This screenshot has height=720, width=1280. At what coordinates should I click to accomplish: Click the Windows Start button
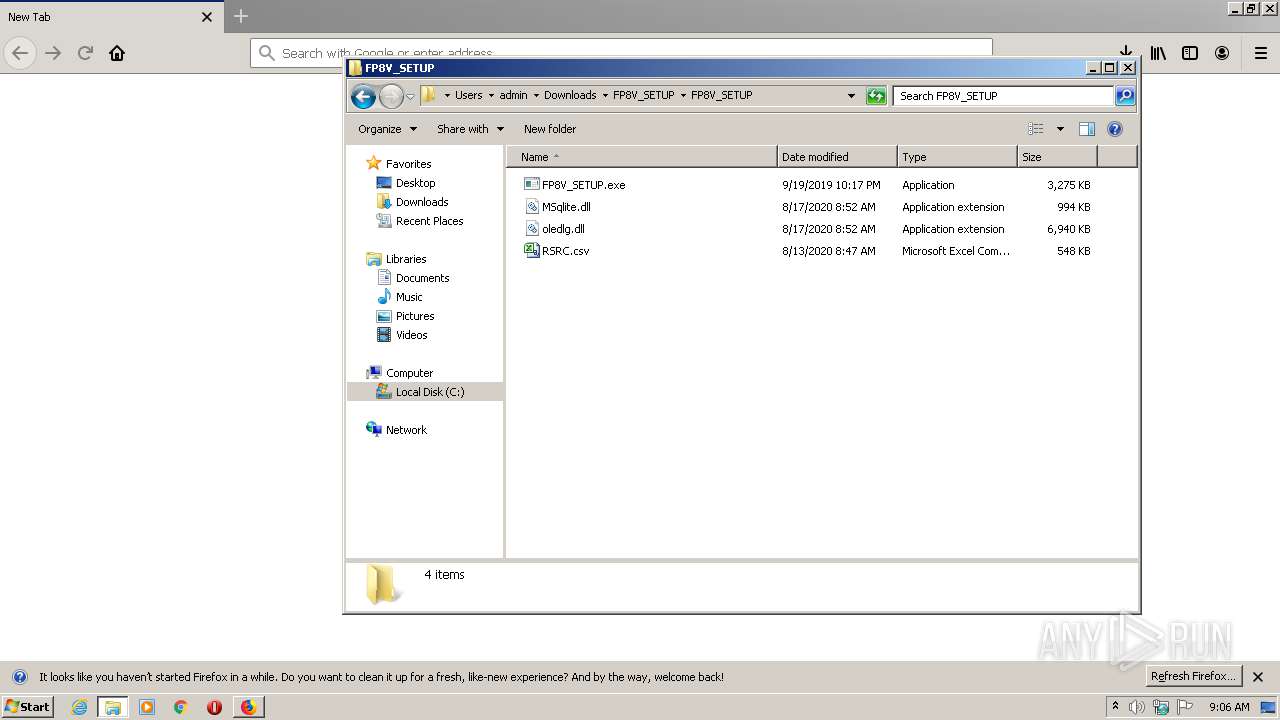[x=28, y=706]
